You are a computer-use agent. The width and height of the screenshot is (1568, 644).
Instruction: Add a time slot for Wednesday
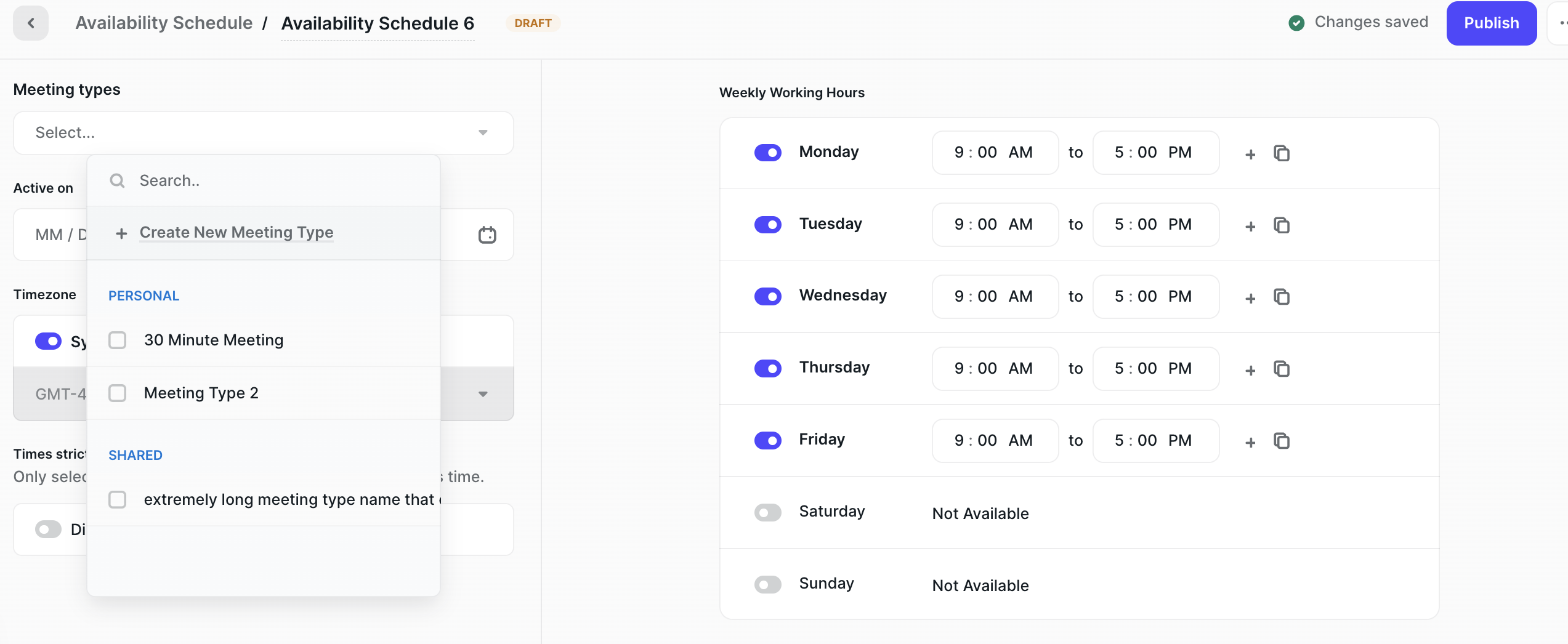(x=1250, y=298)
